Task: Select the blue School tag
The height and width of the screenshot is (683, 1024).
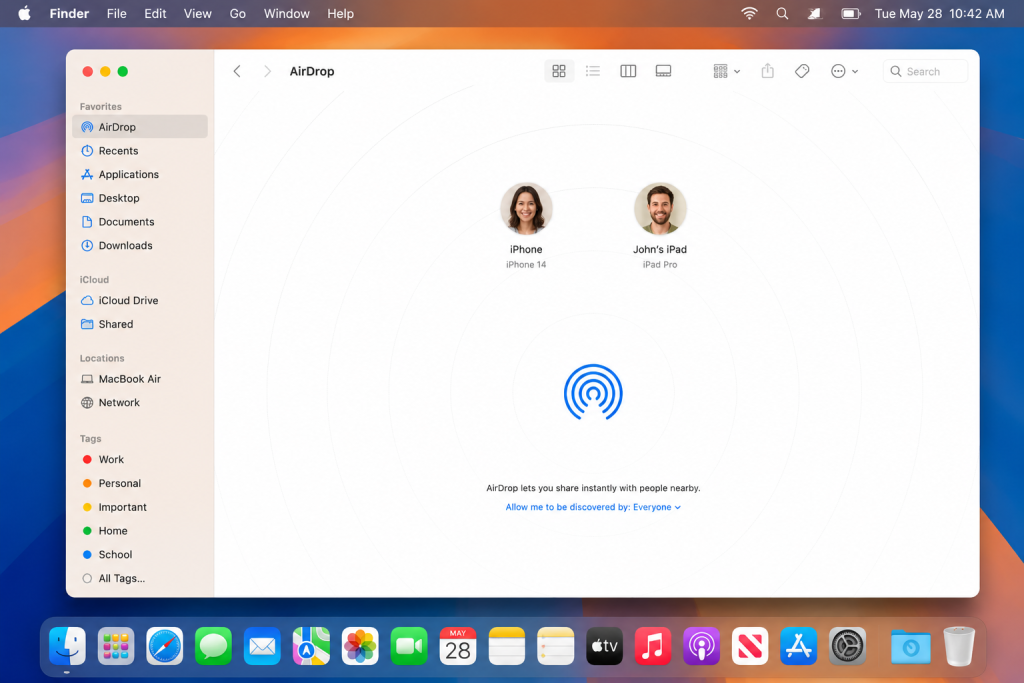Action: coord(140,554)
